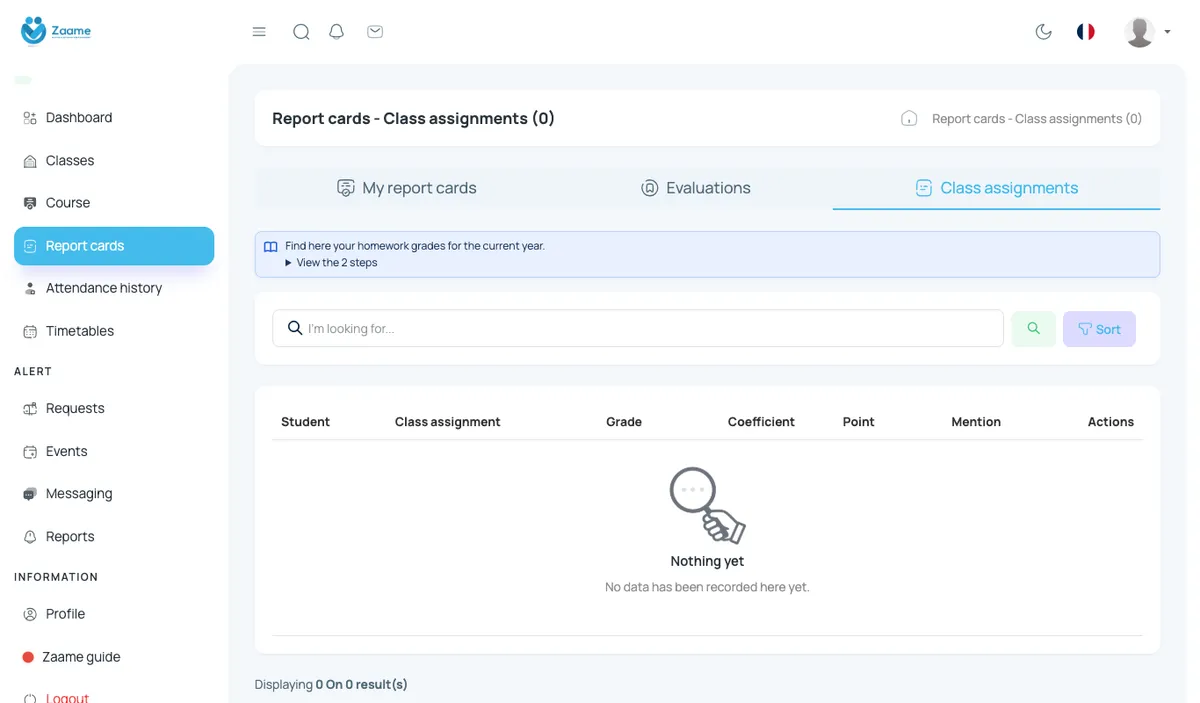Switch to My report cards tab

[x=406, y=188]
